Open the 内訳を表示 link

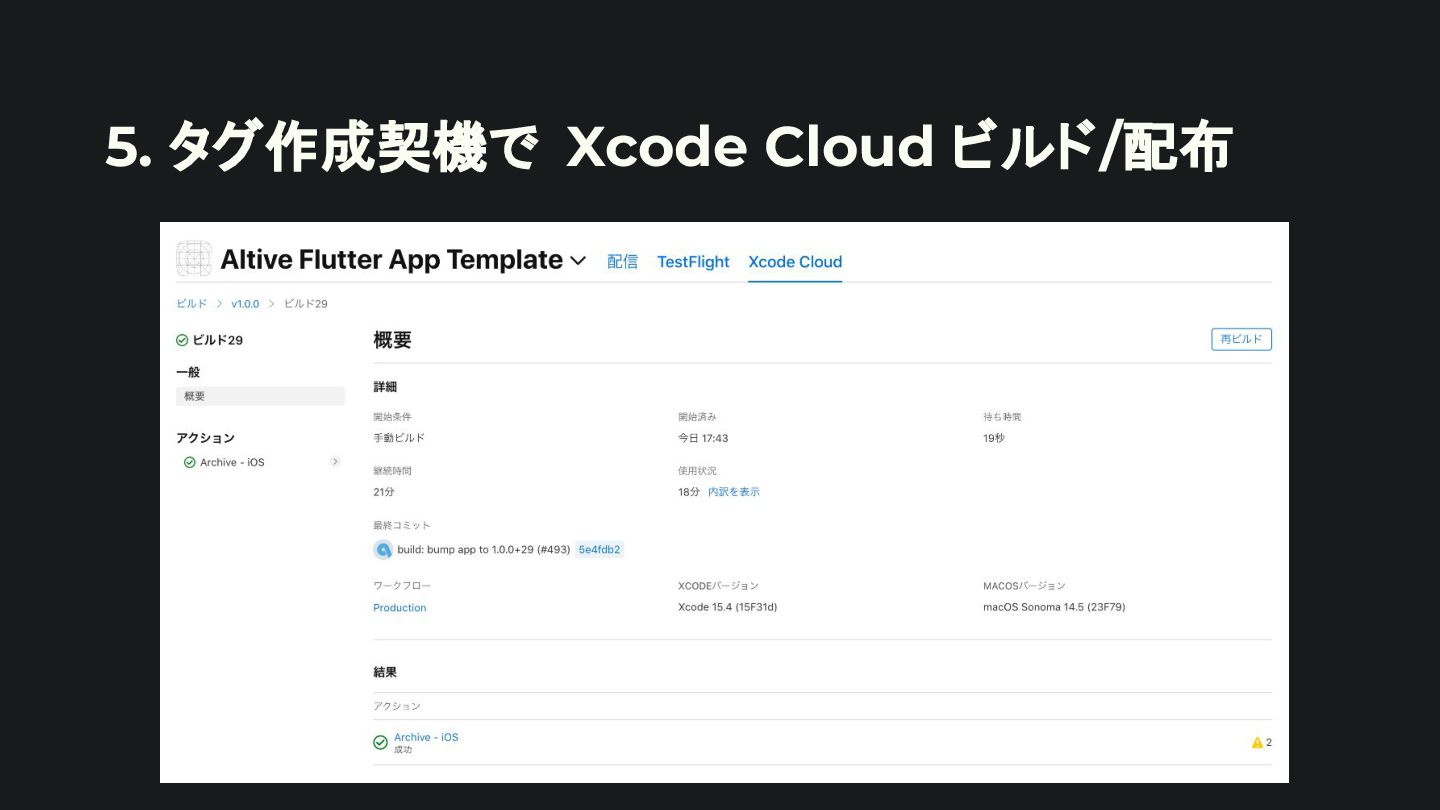pyautogui.click(x=734, y=492)
